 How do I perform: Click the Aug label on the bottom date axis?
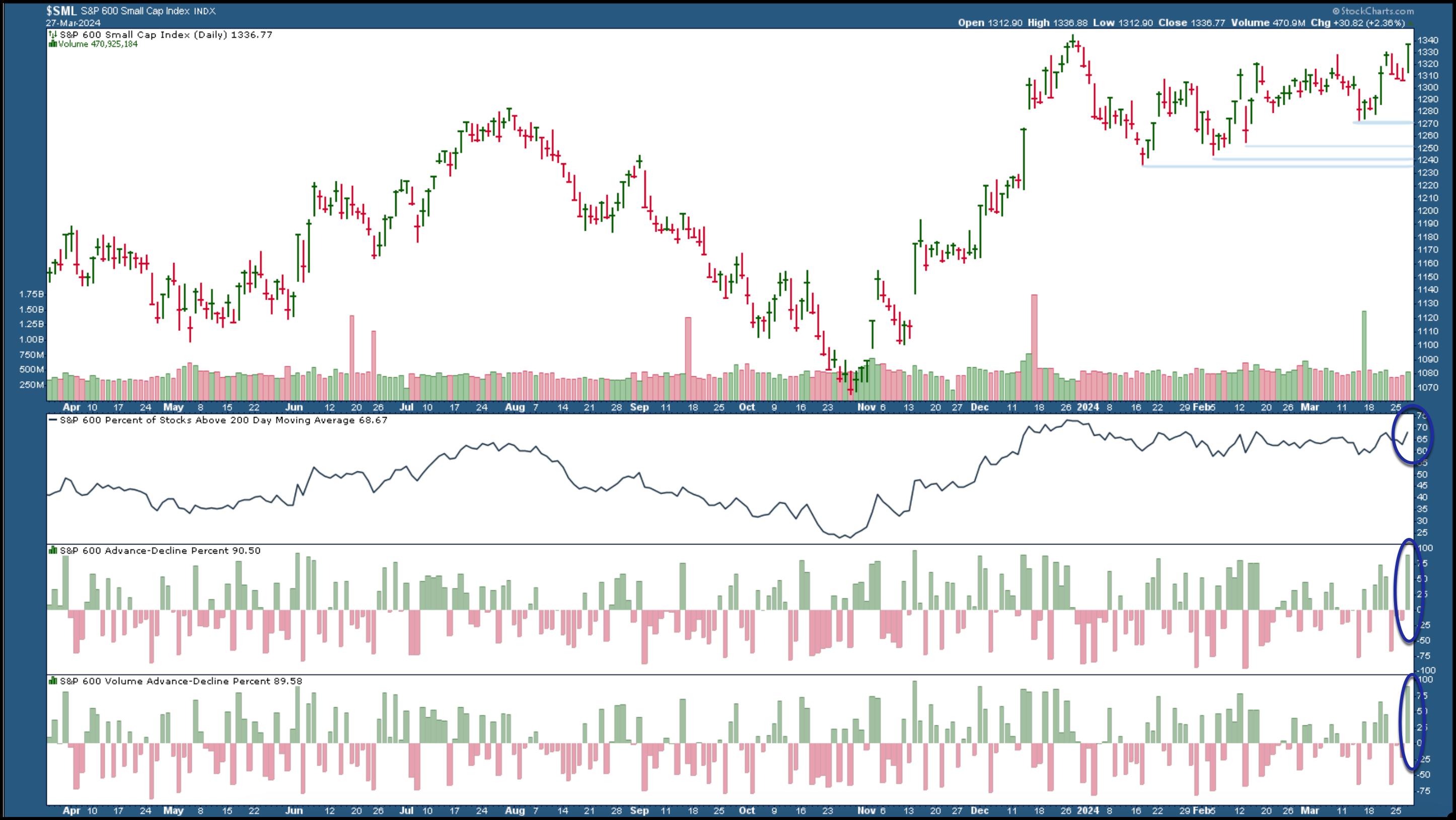(515, 810)
